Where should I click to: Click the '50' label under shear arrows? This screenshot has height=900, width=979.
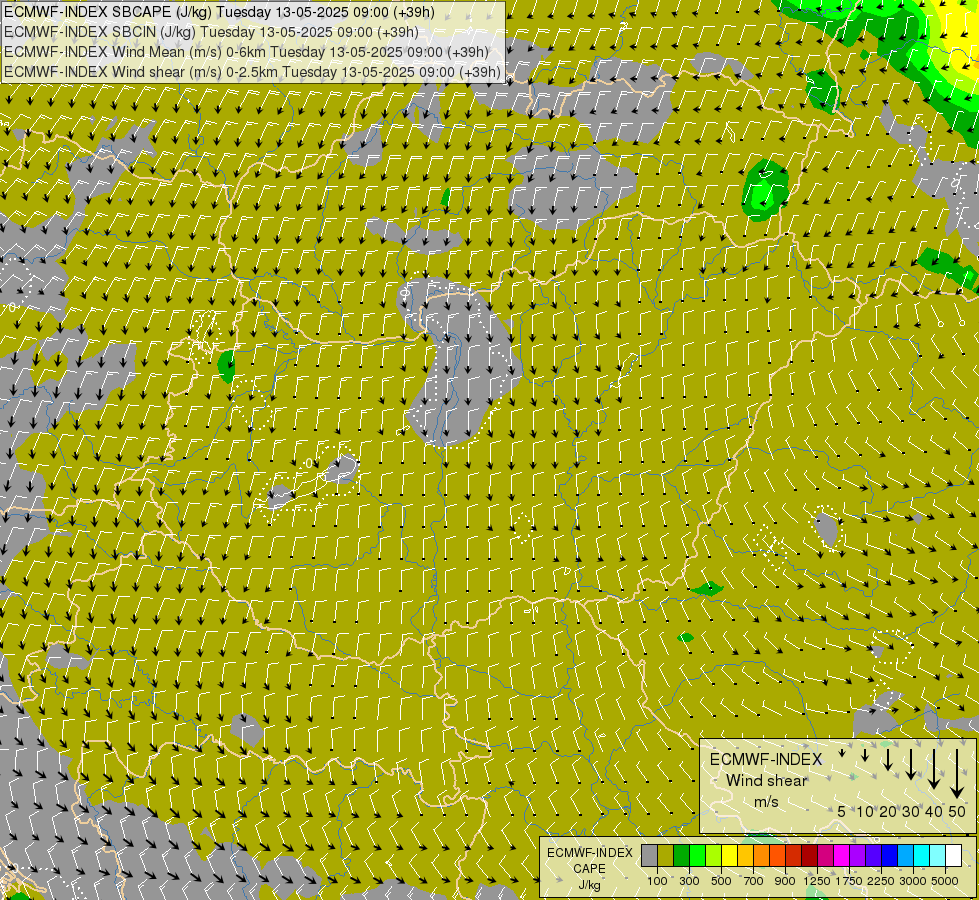pyautogui.click(x=957, y=811)
